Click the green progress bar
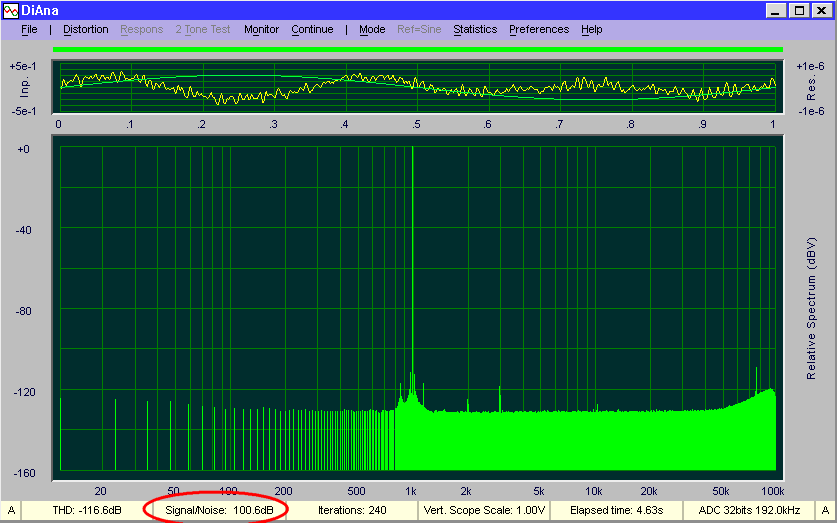Viewport: 837px width, 523px height. click(418, 50)
